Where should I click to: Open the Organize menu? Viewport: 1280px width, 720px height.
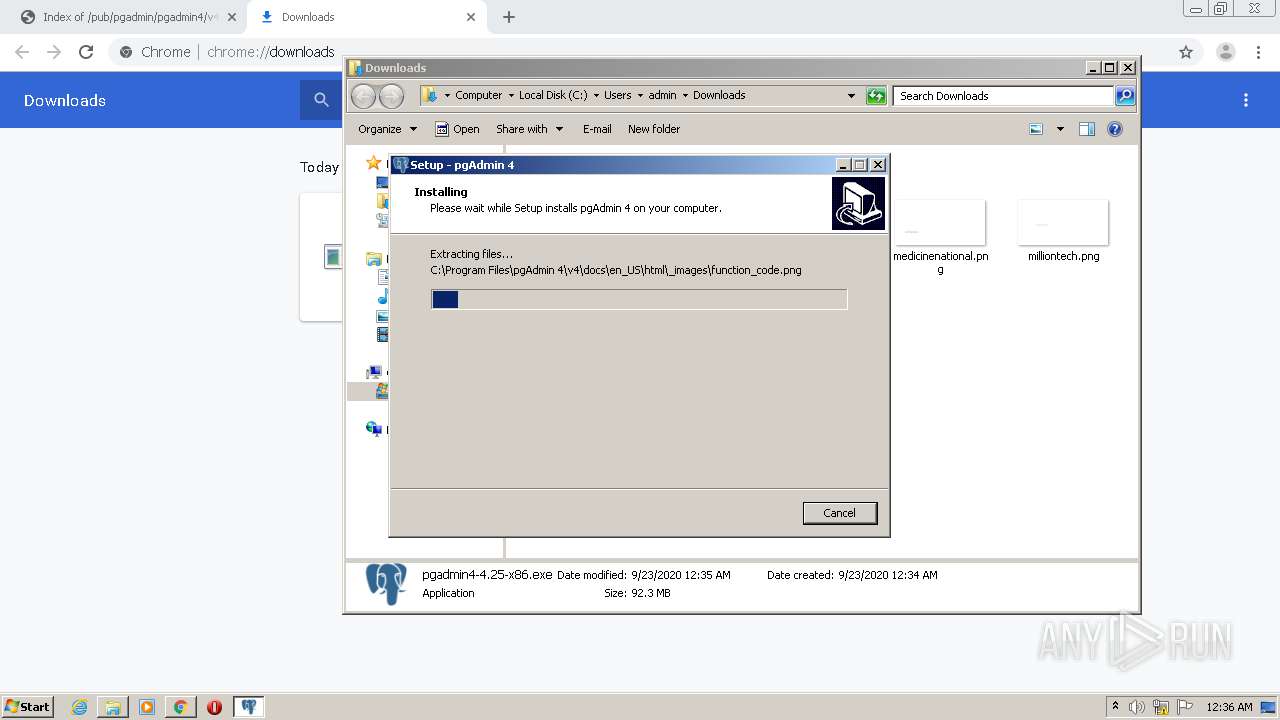point(387,129)
